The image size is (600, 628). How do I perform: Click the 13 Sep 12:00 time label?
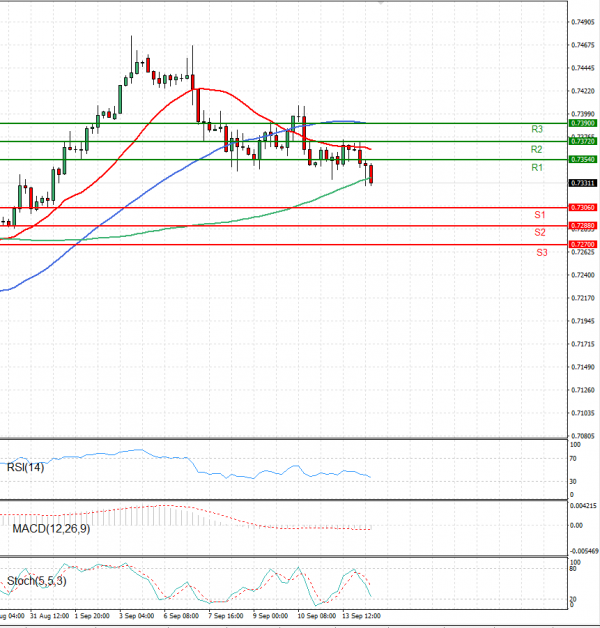pyautogui.click(x=361, y=616)
